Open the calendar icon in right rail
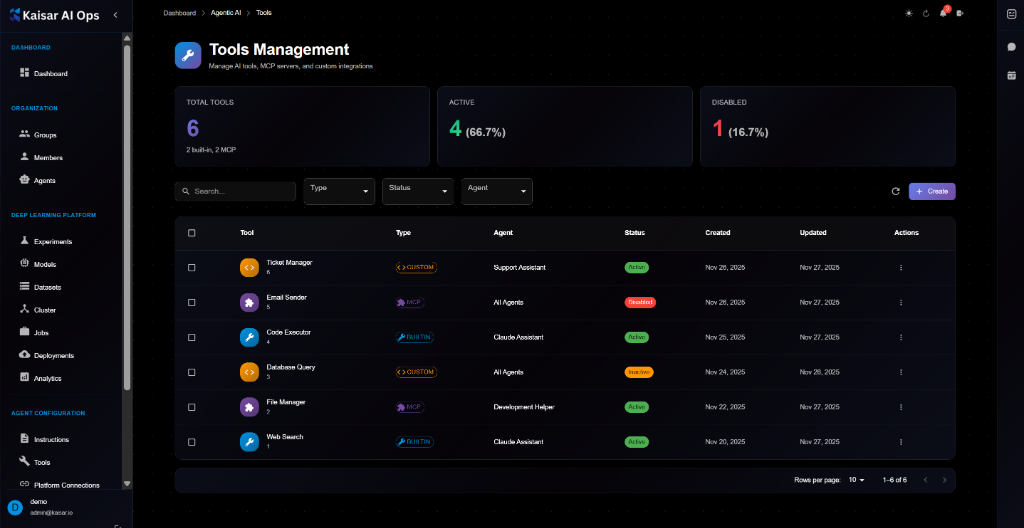Screen dimensions: 1024x528 (x=1011, y=76)
